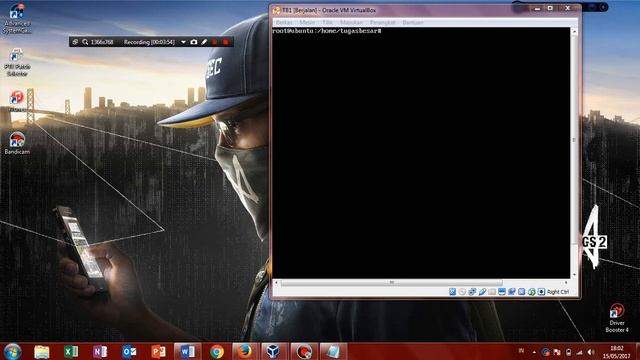The width and height of the screenshot is (640, 360).
Task: Activate the pencil drawing tool on recording bar
Action: pos(204,42)
